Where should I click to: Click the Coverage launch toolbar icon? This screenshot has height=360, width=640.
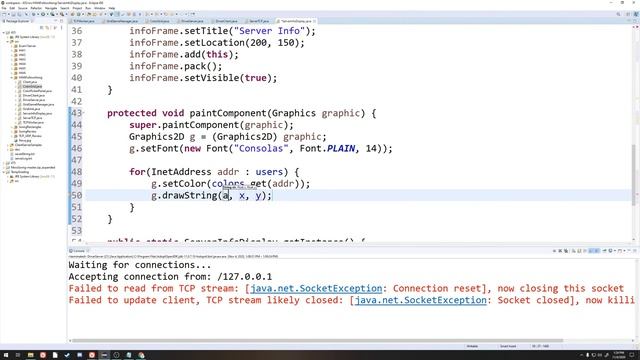coord(52,14)
